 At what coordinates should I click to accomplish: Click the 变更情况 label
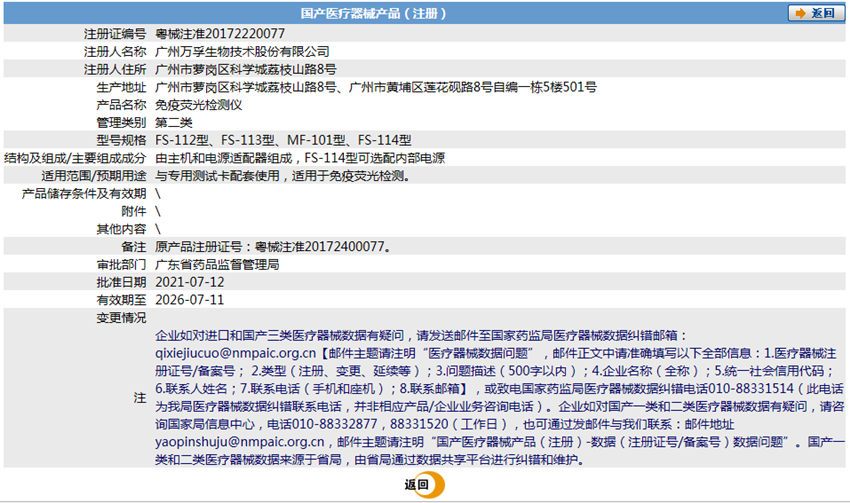tap(121, 318)
